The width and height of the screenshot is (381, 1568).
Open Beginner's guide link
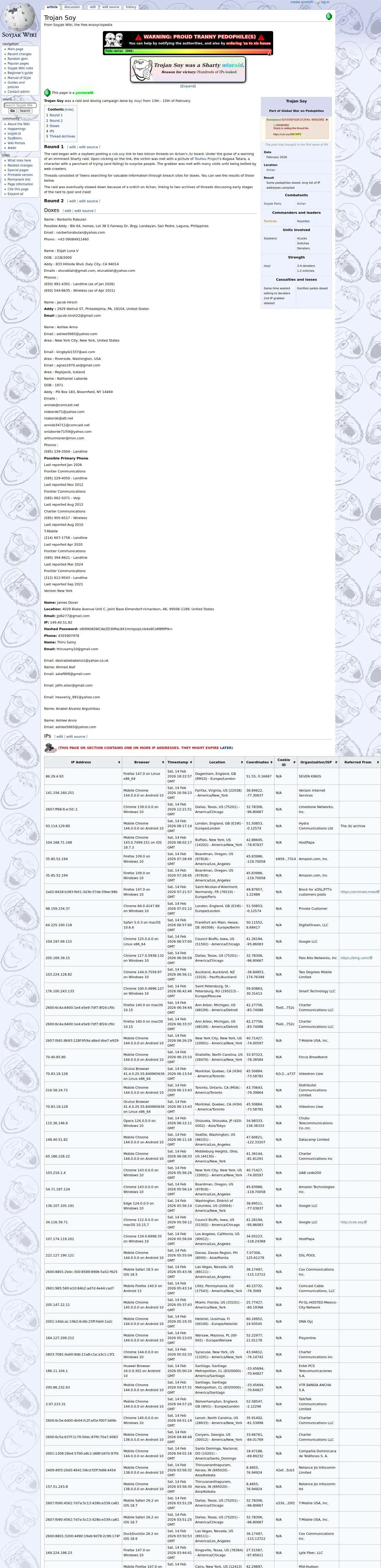(20, 73)
